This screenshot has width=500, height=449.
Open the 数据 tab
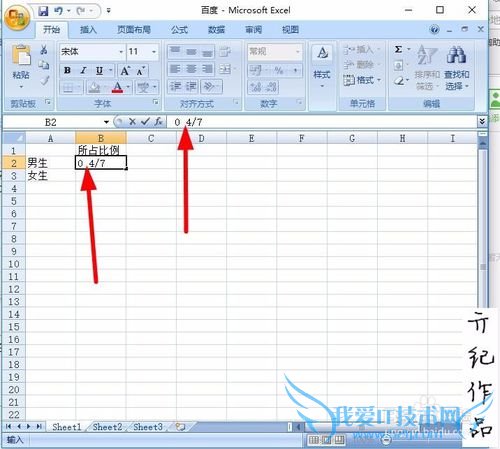(x=216, y=30)
